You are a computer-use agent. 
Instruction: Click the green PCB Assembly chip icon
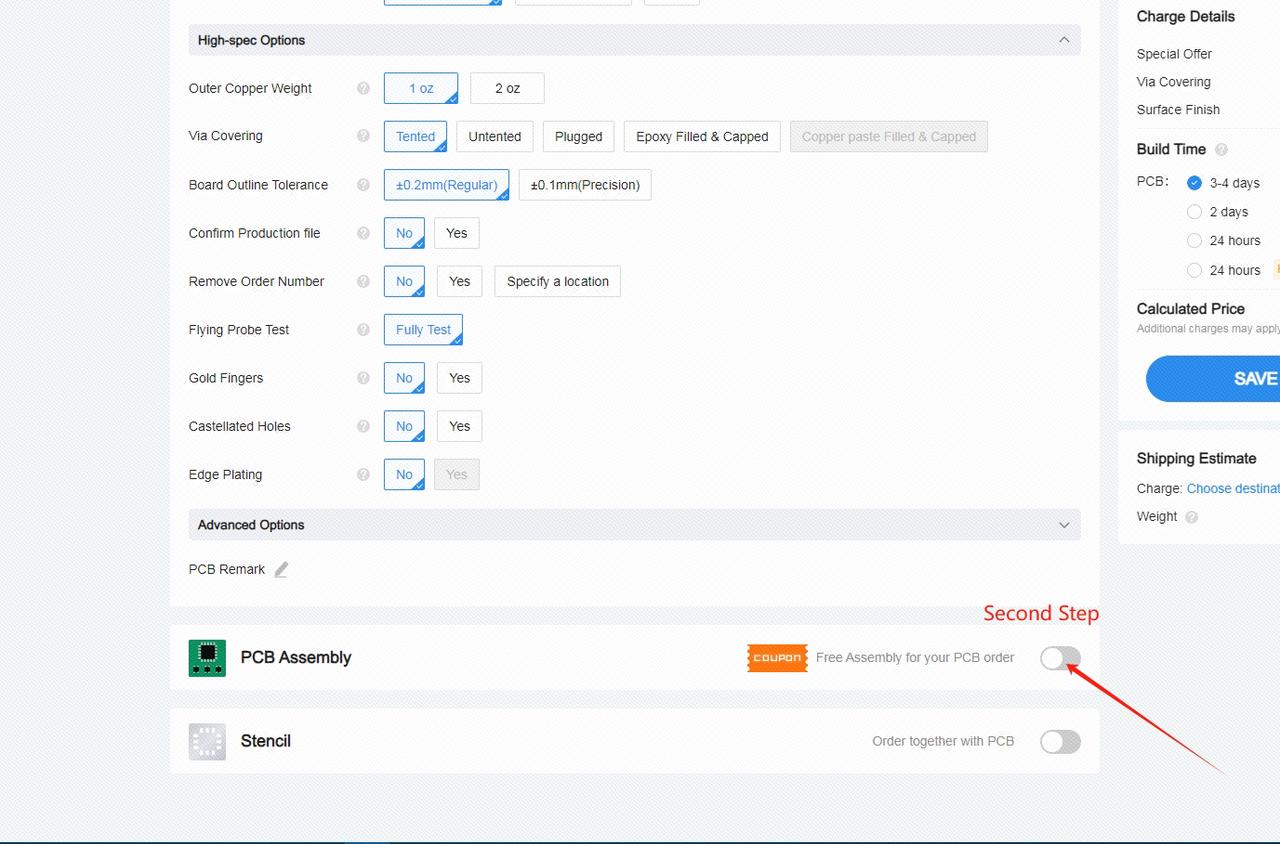tap(207, 657)
